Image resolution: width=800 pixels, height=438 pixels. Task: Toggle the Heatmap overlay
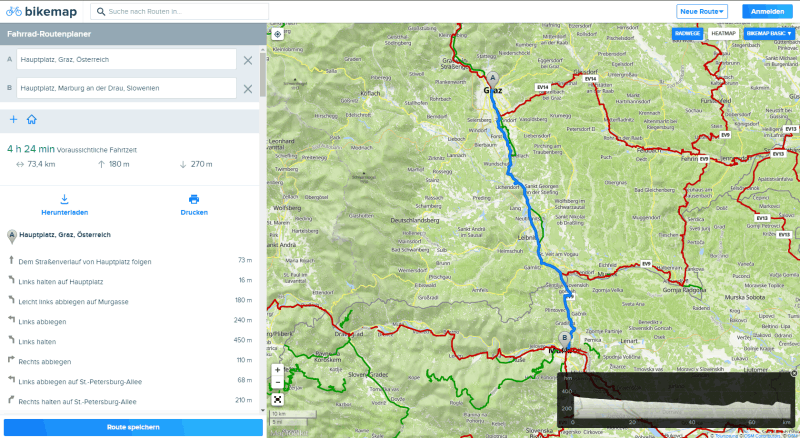pyautogui.click(x=723, y=33)
